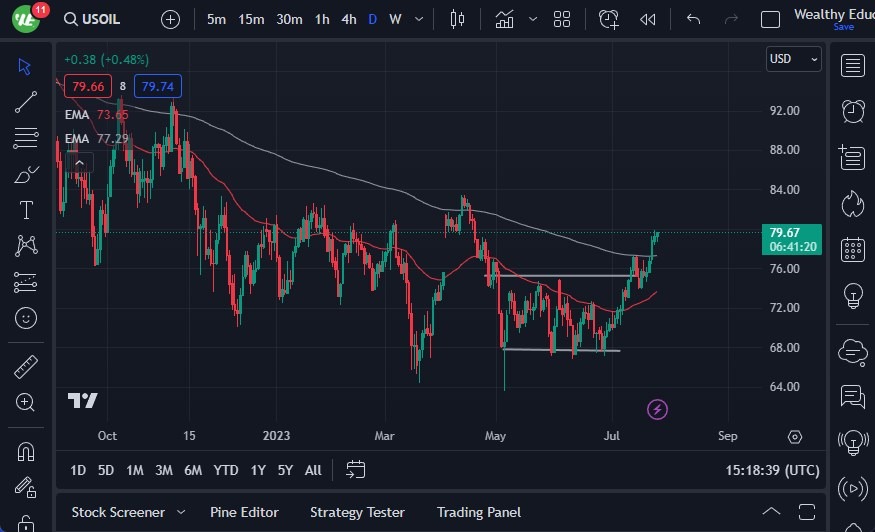The height and width of the screenshot is (532, 875).
Task: Click the bar replay rewind icon
Action: point(648,19)
